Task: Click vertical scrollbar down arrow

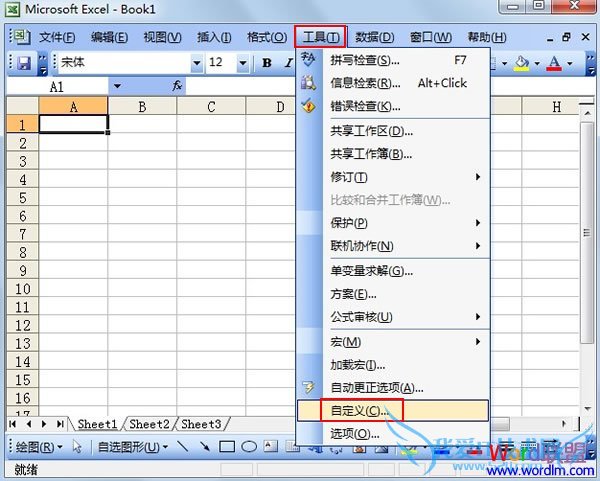Action: pos(587,409)
